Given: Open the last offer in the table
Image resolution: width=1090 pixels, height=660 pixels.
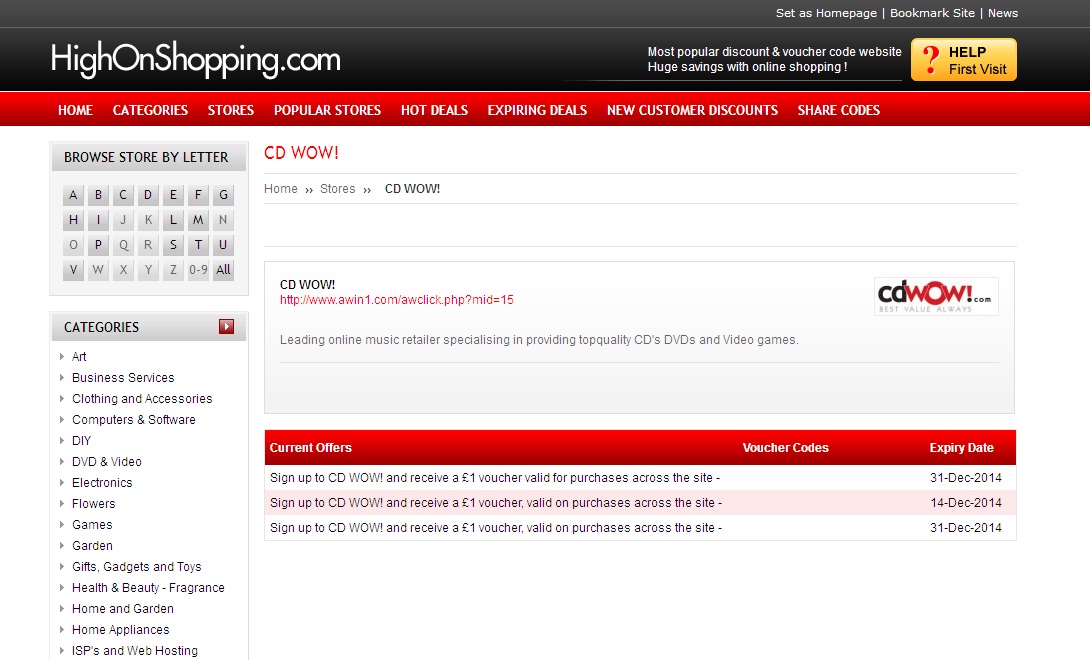Looking at the screenshot, I should pos(640,528).
